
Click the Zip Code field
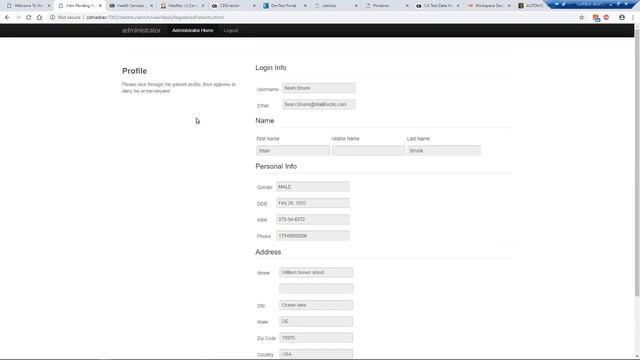click(316, 338)
